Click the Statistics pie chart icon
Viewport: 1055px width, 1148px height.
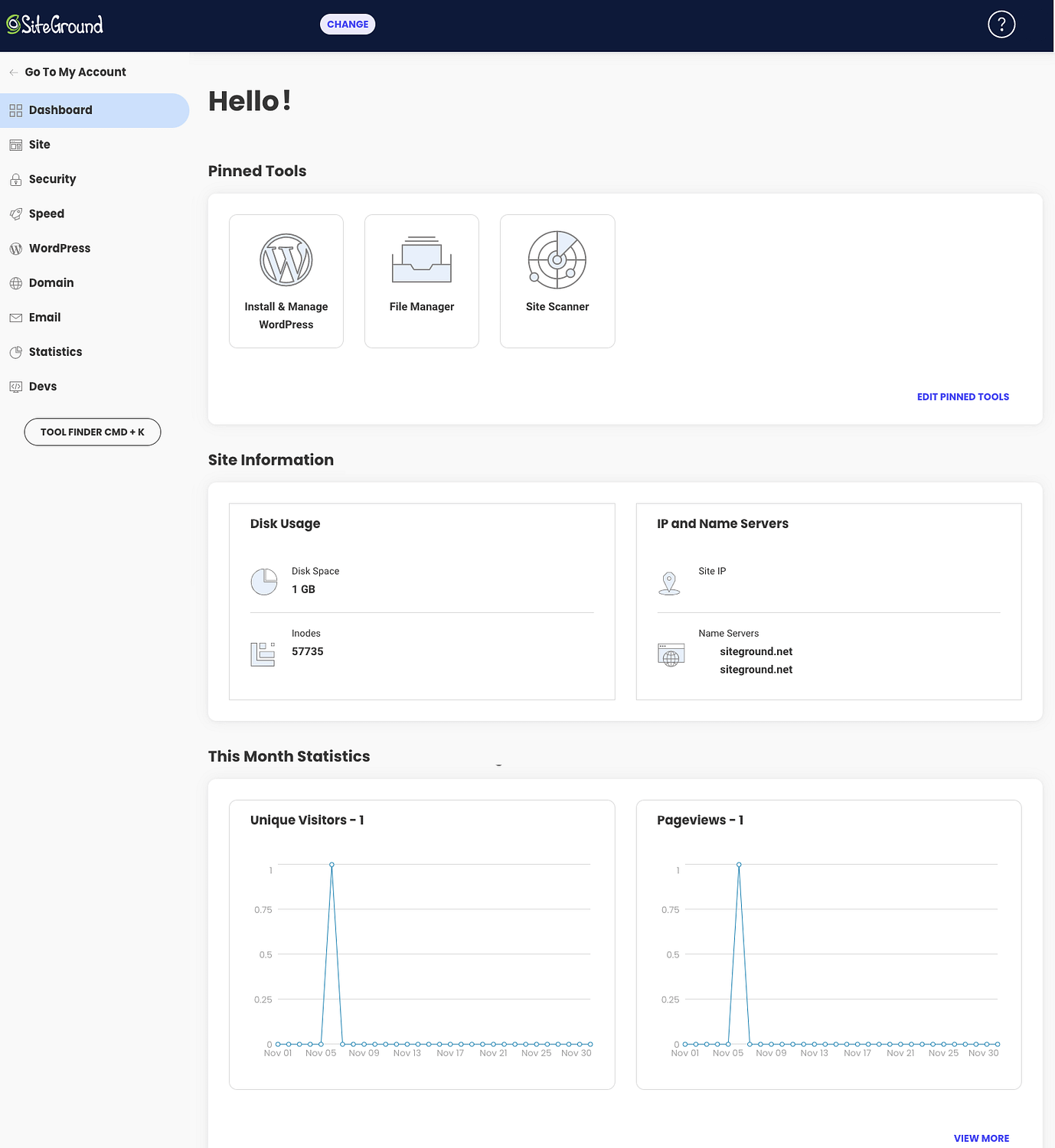15,352
